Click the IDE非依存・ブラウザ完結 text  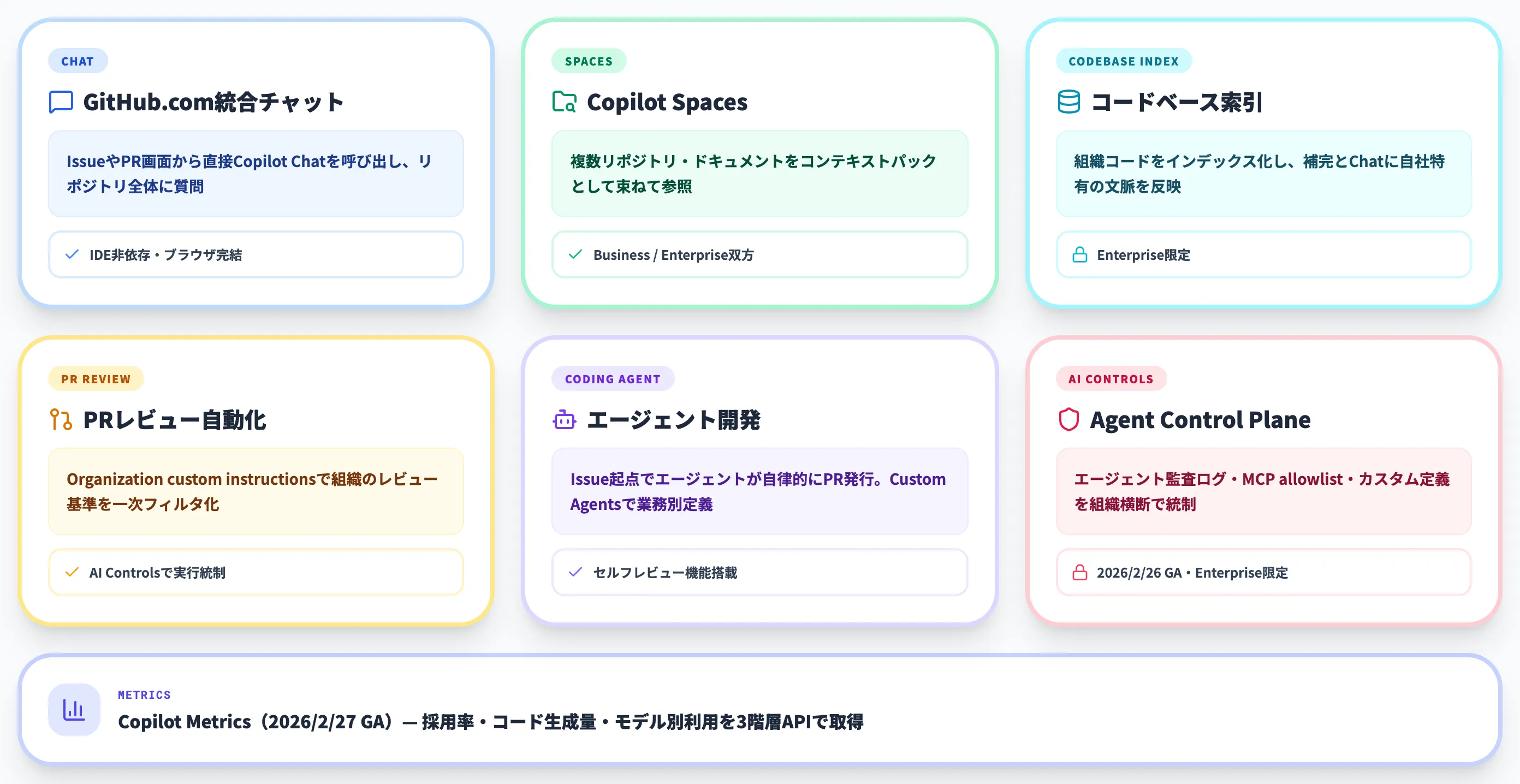[166, 255]
